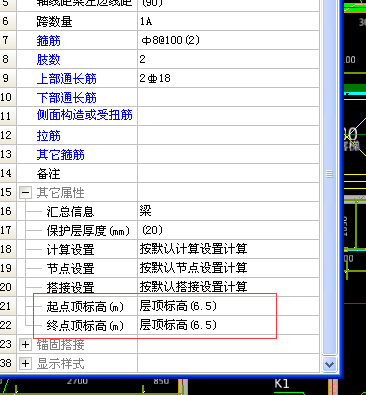366x395 pixels.
Task: Select the 上部通长筋 property name
Action: point(67,79)
